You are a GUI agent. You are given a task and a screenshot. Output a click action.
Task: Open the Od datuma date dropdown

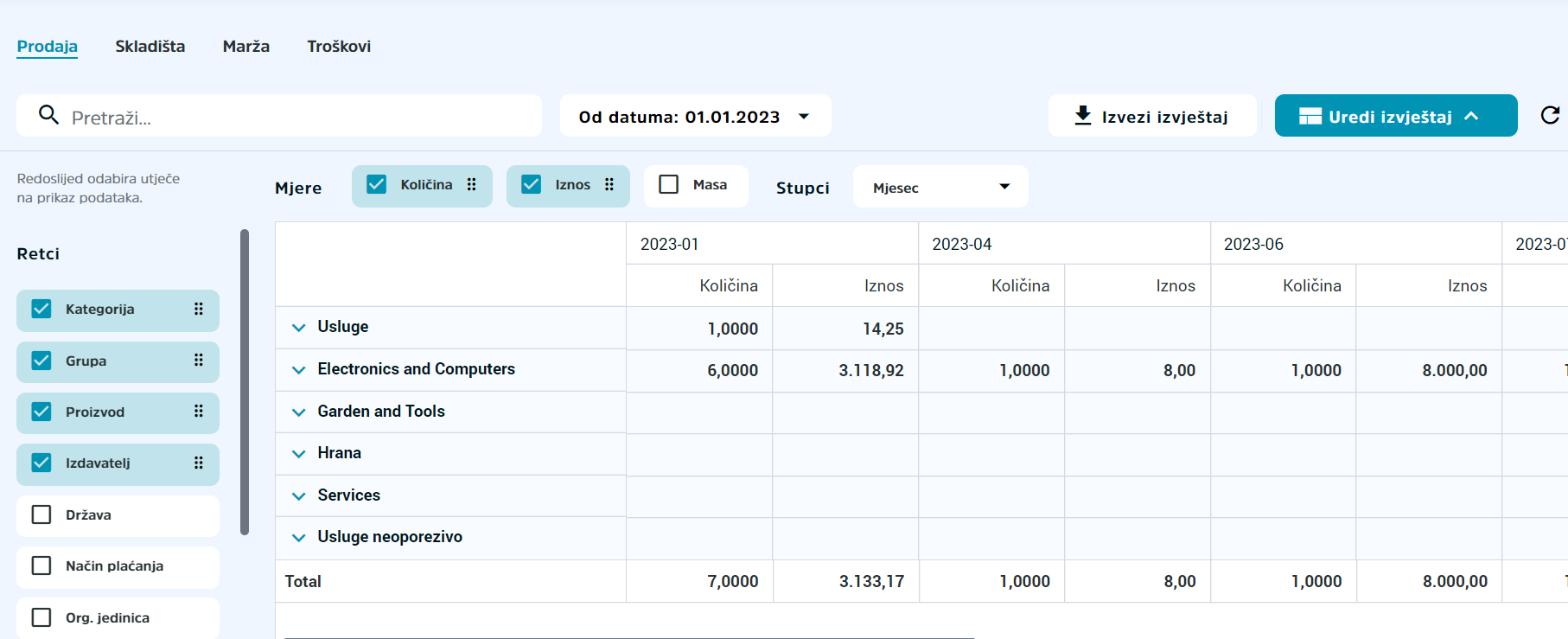pyautogui.click(x=695, y=116)
